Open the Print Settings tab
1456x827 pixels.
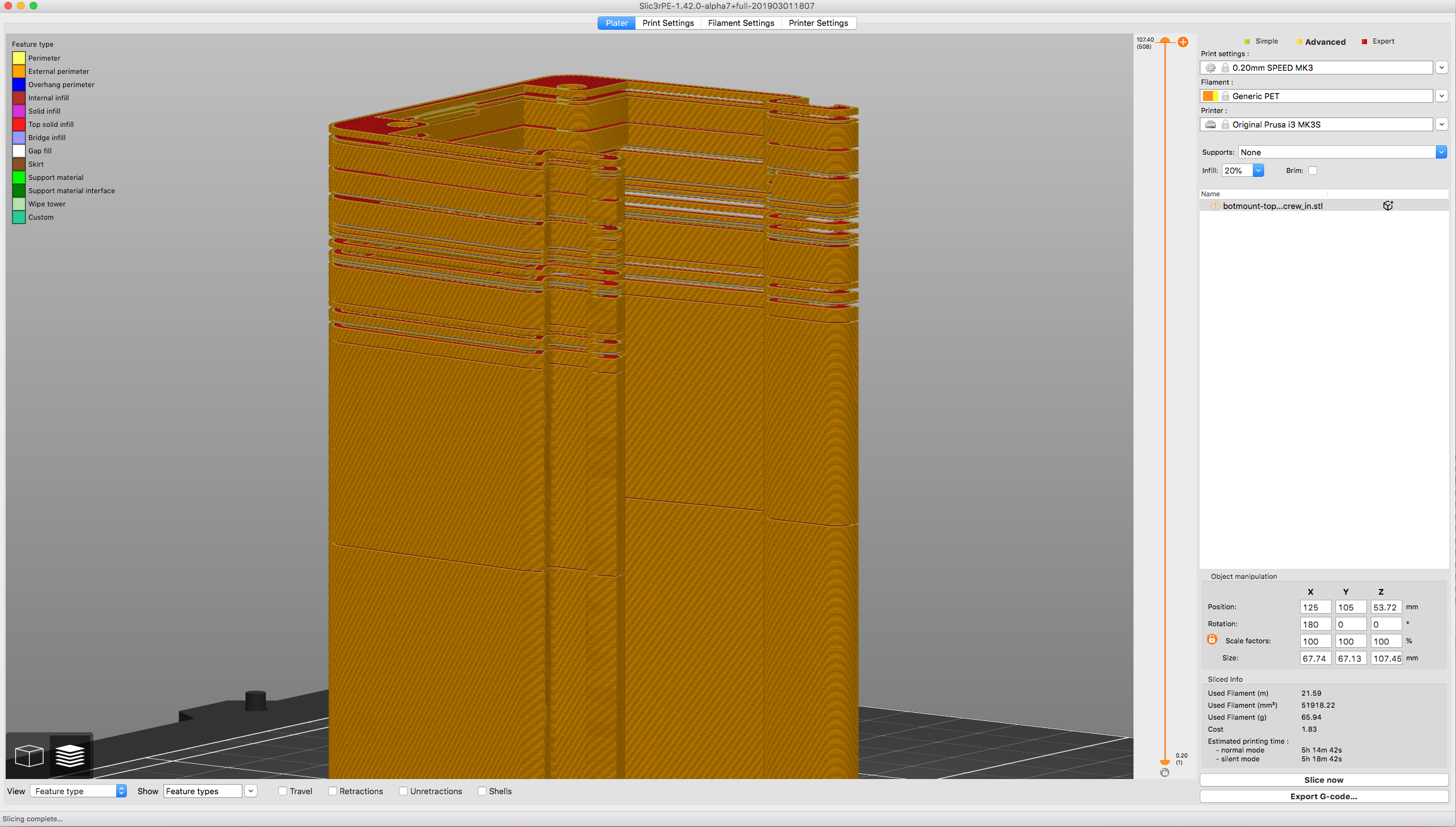coord(668,23)
